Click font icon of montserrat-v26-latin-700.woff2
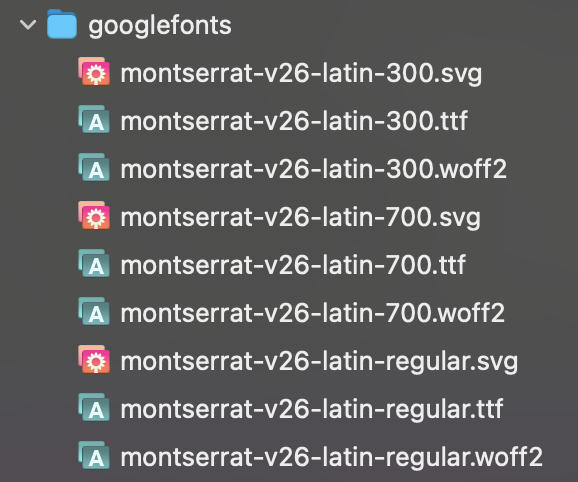 click(94, 311)
